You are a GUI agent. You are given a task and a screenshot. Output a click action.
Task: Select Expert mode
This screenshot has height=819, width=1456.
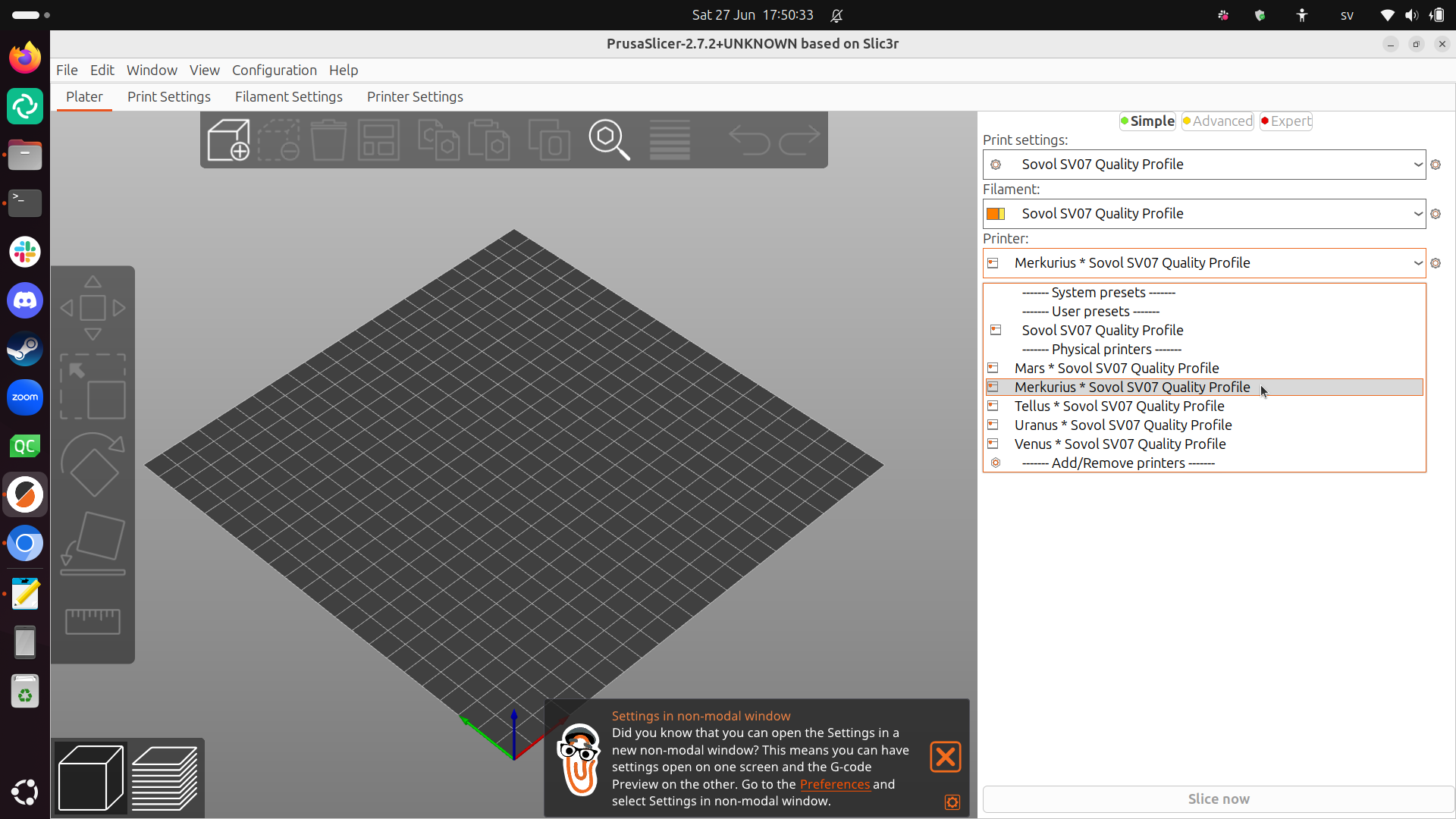click(1286, 121)
